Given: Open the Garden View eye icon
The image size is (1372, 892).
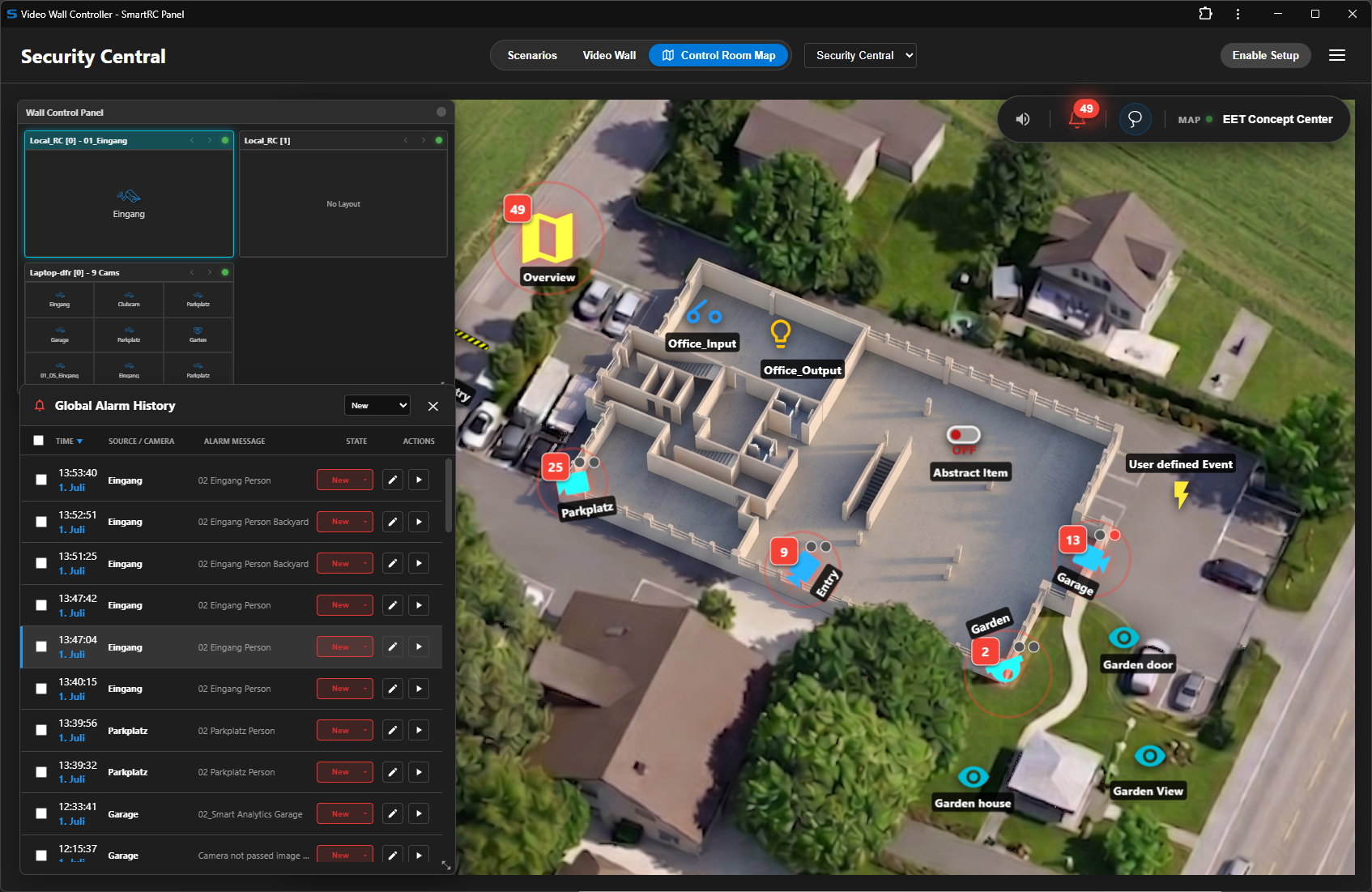Looking at the screenshot, I should (x=1149, y=756).
